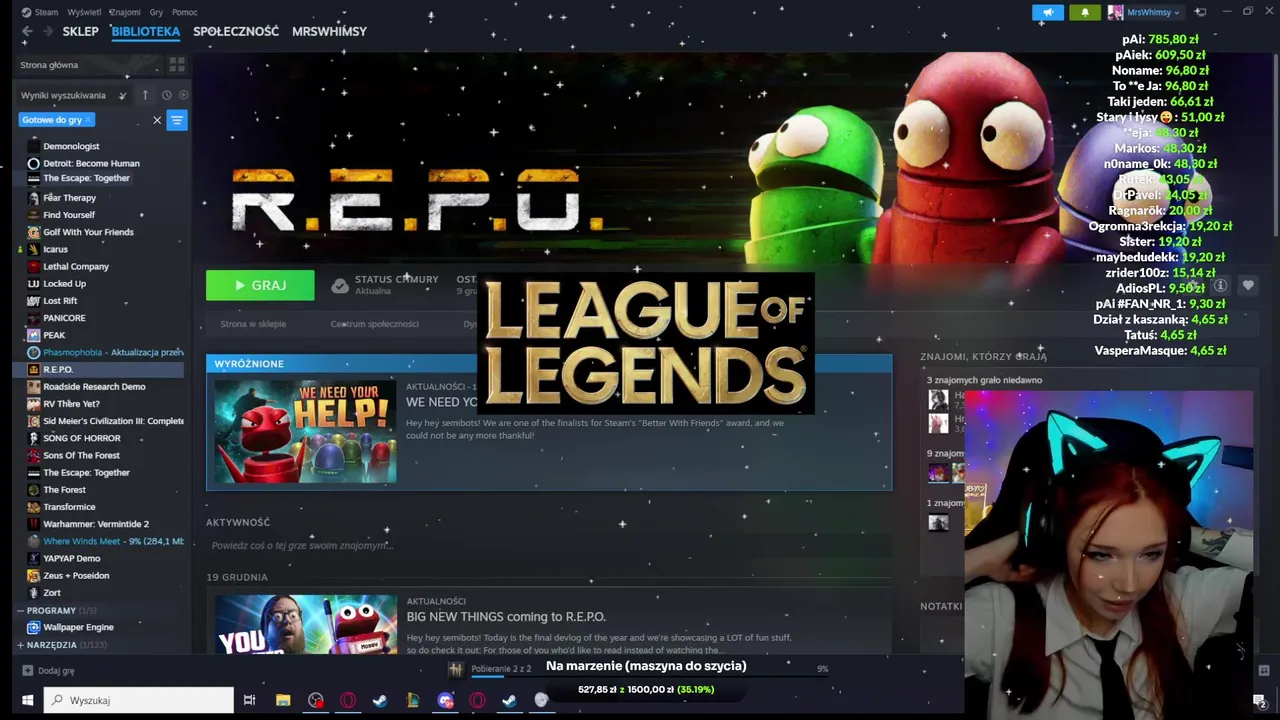Select Zeus + Poseidon in the list
The width and height of the screenshot is (1280, 720).
pos(76,576)
